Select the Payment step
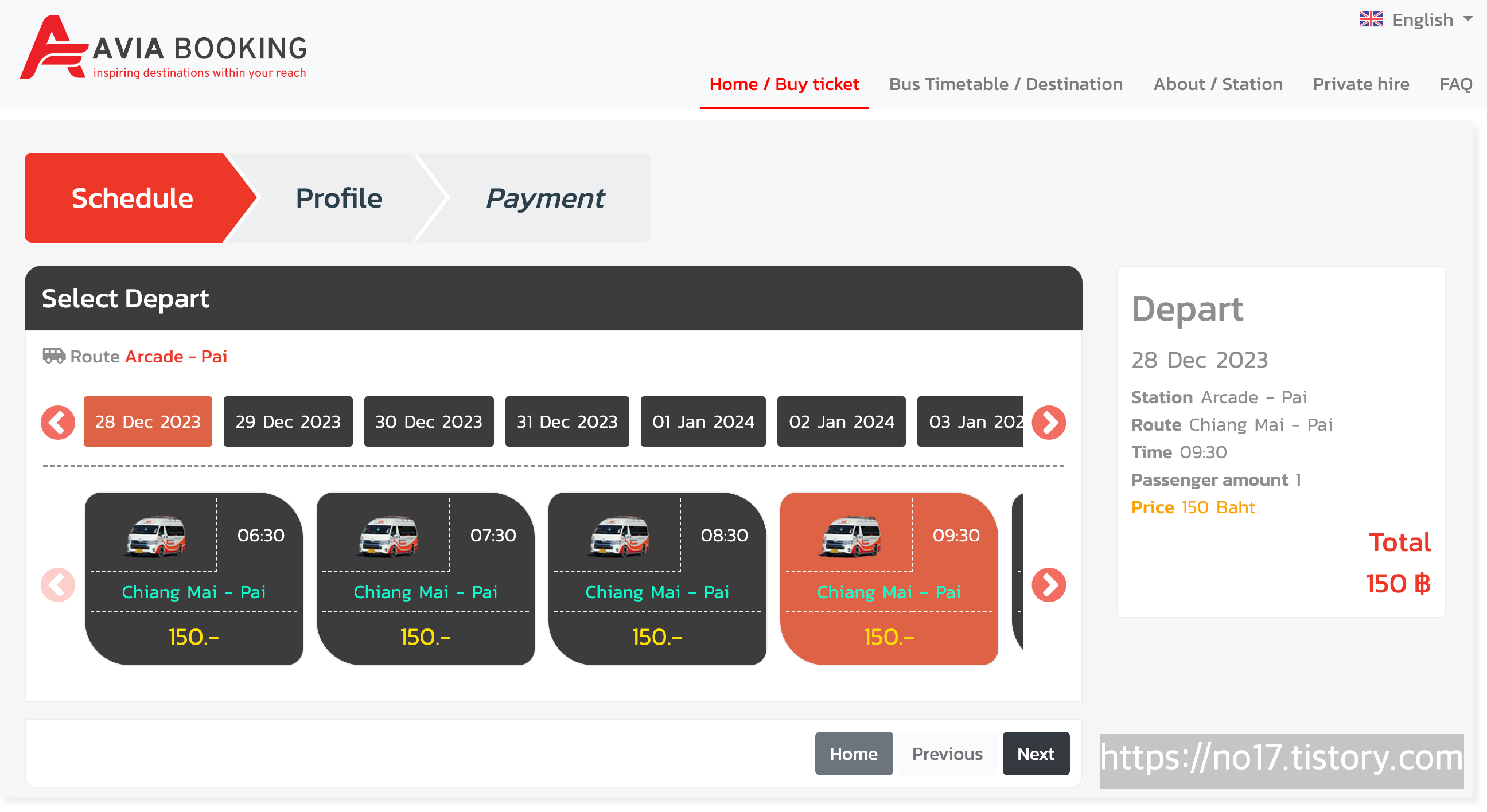 pyautogui.click(x=544, y=197)
